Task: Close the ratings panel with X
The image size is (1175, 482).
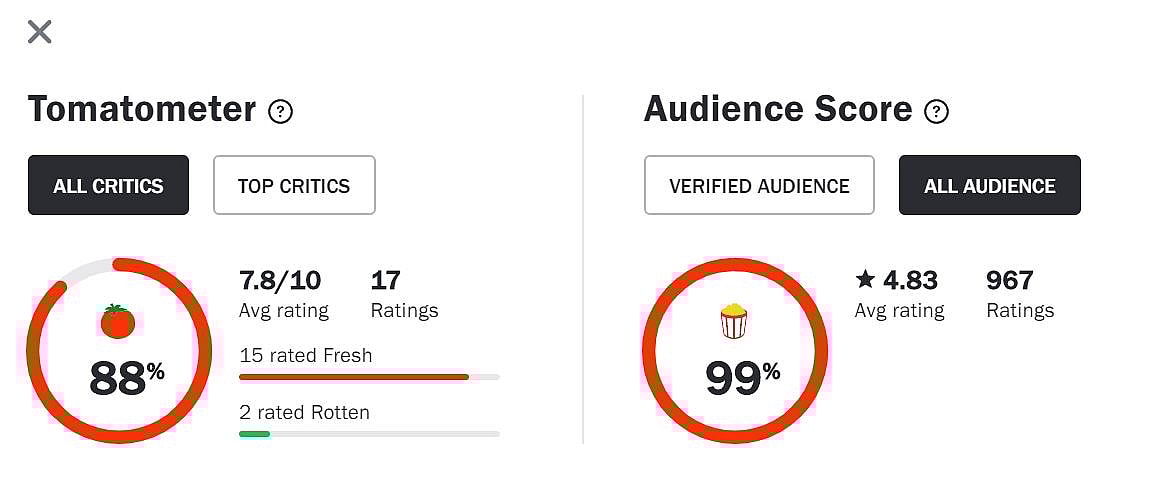Action: pyautogui.click(x=39, y=33)
